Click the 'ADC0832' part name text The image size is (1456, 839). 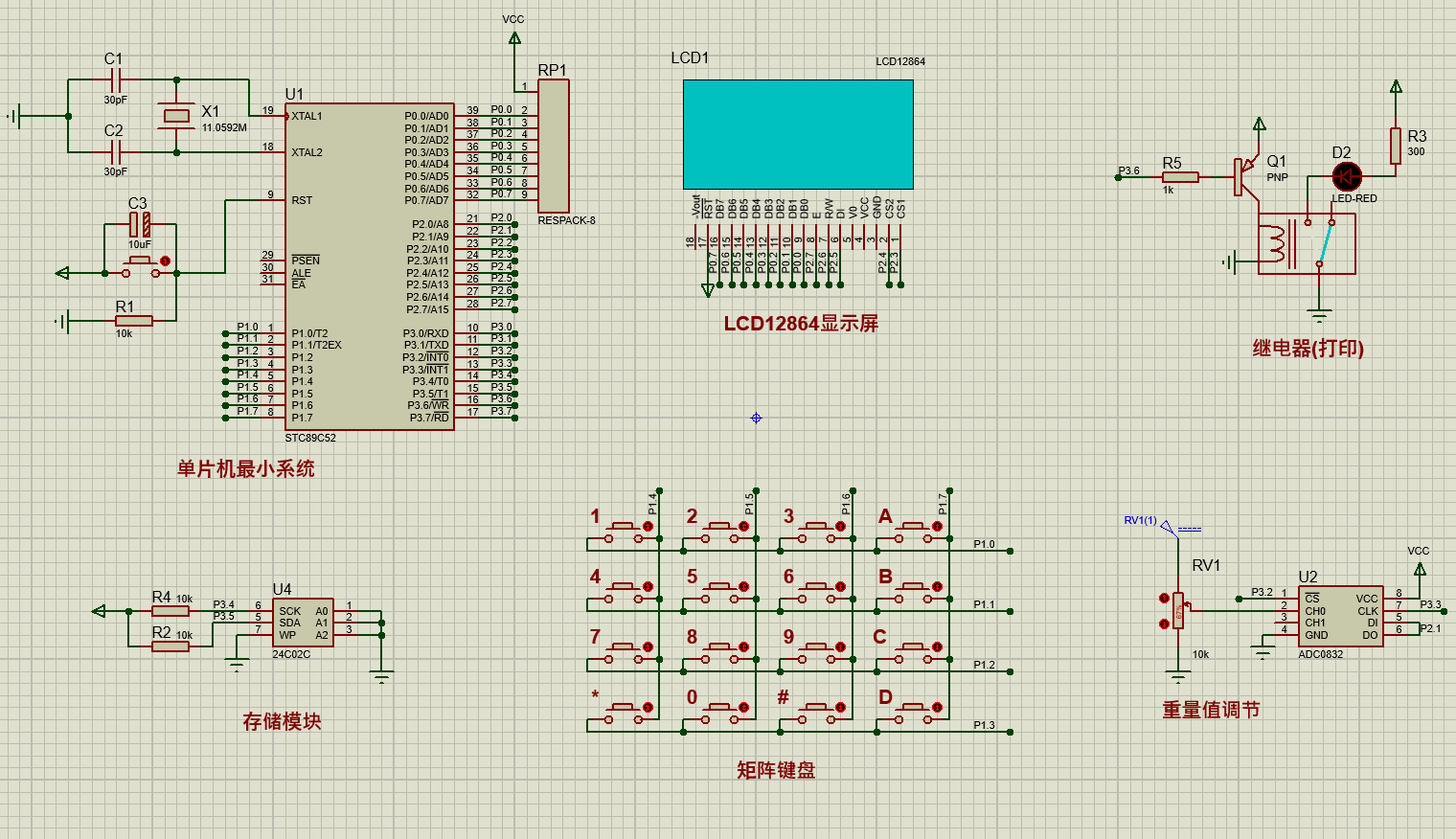click(1321, 654)
